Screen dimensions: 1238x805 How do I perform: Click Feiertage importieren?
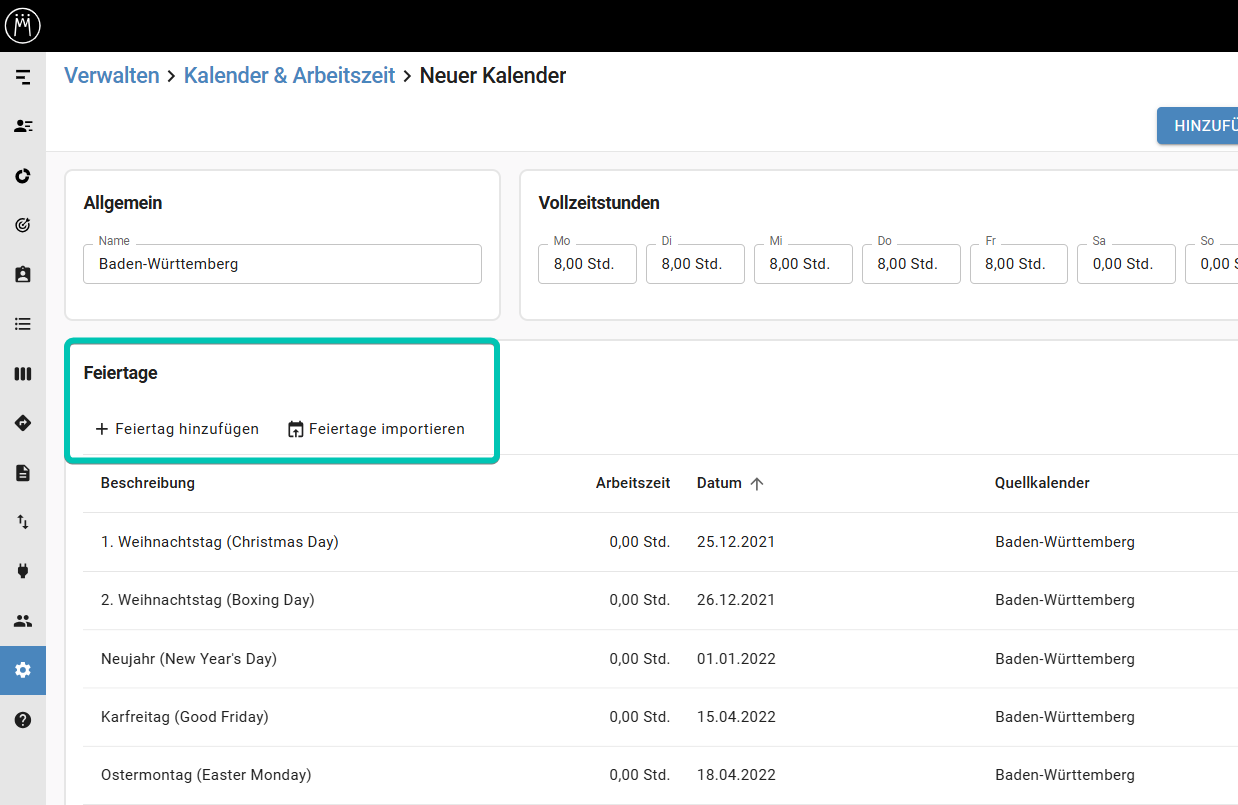click(376, 429)
